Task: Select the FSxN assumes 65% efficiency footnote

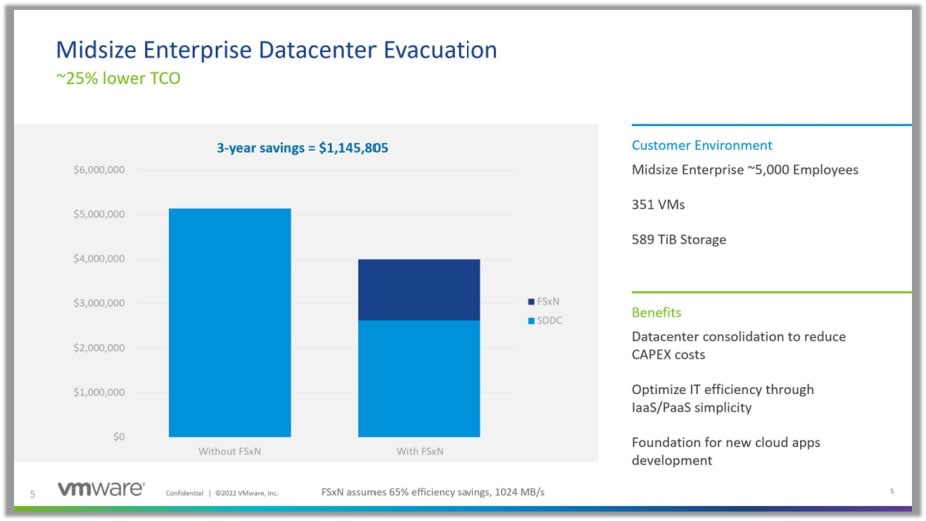Action: [432, 492]
